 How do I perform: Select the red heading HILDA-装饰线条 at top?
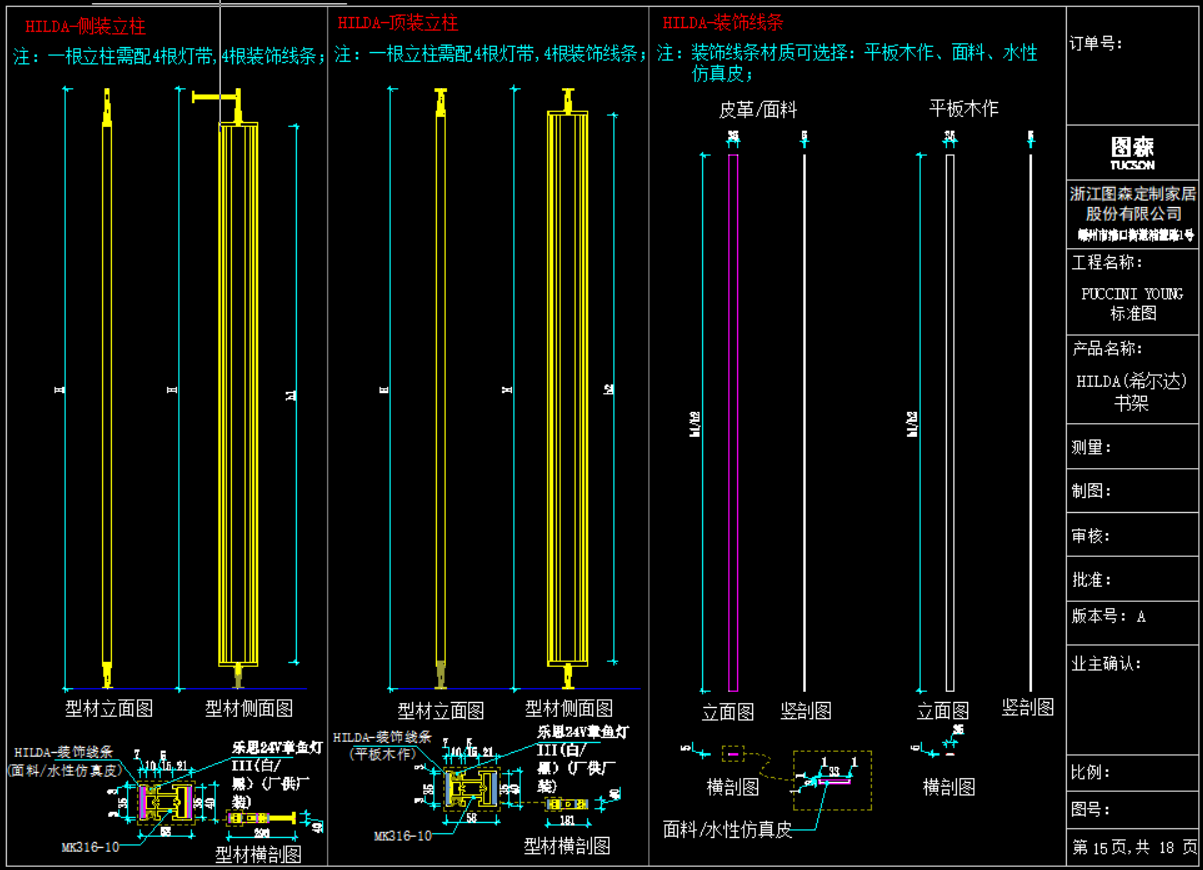(x=723, y=22)
